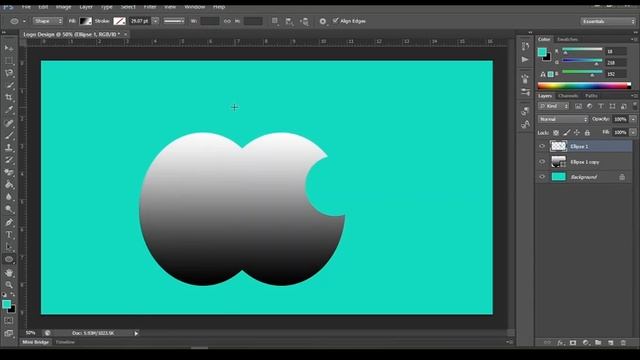Image resolution: width=640 pixels, height=360 pixels.
Task: Select the History Brush tool
Action: (9, 160)
